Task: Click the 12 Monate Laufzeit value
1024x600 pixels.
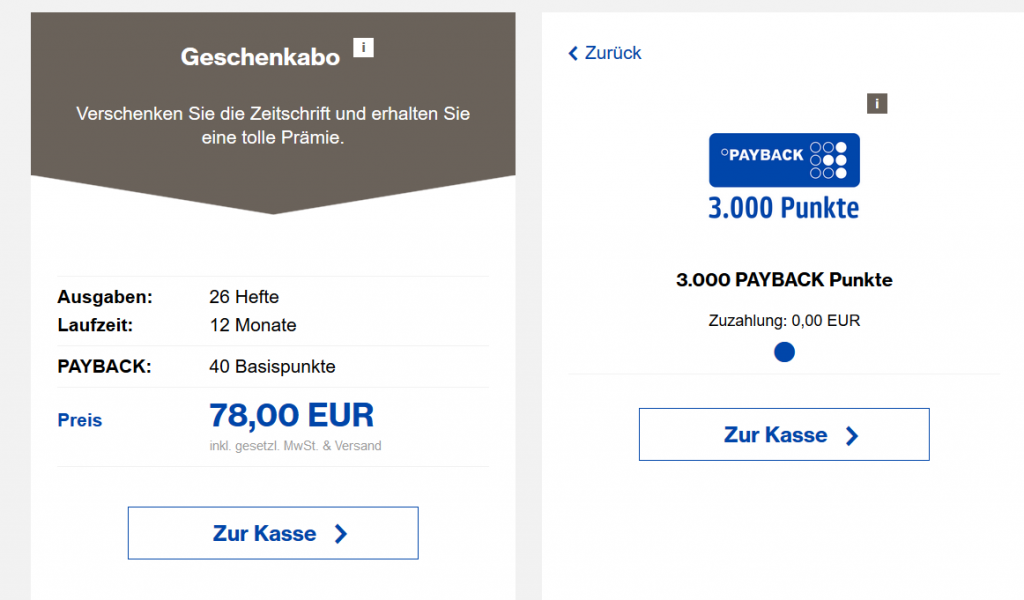Action: (252, 325)
